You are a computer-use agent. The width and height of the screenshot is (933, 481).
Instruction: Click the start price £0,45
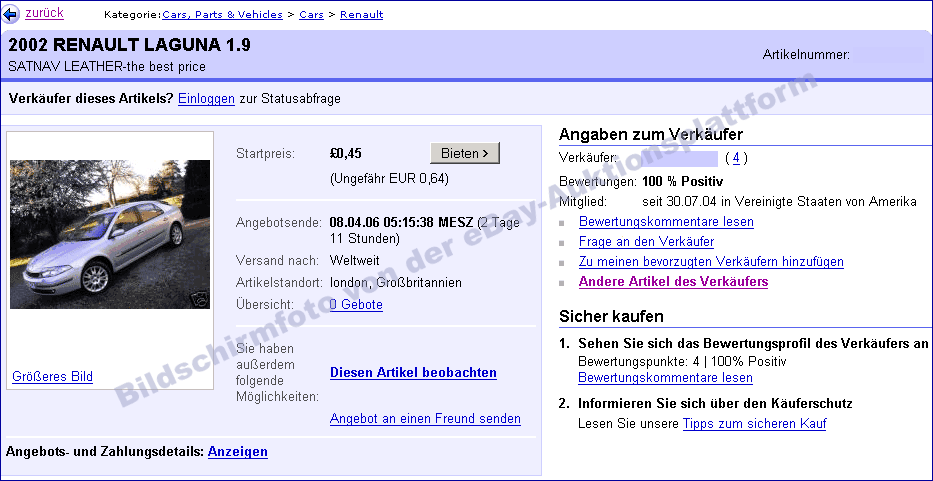click(x=346, y=154)
